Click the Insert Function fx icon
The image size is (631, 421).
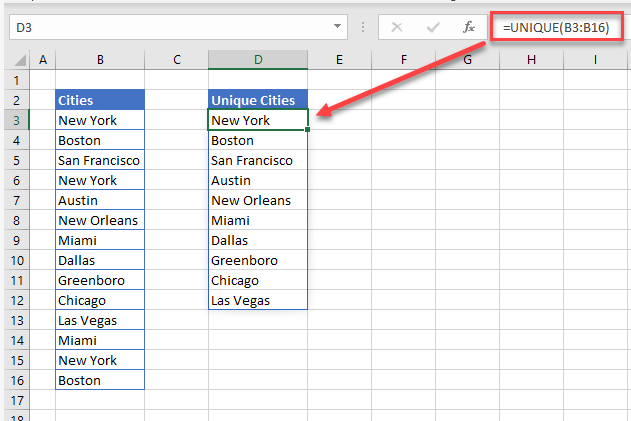pyautogui.click(x=468, y=27)
